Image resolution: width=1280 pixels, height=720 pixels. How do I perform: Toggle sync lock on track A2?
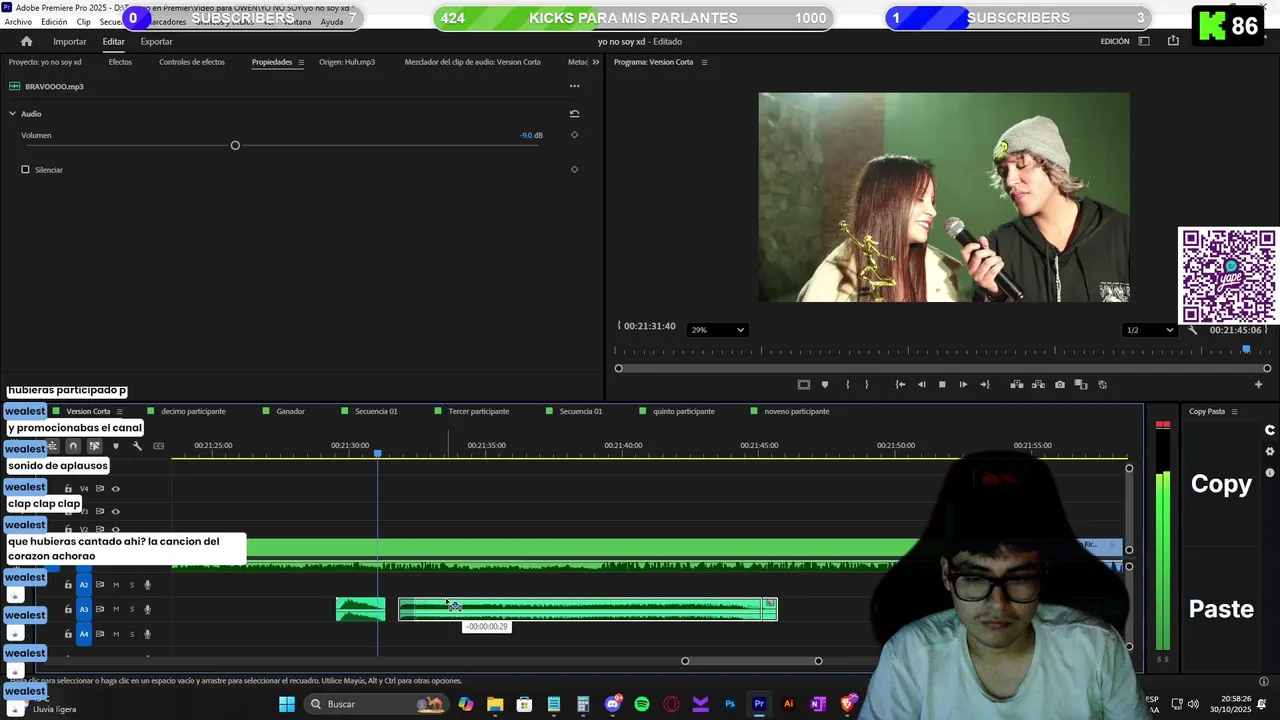click(100, 585)
